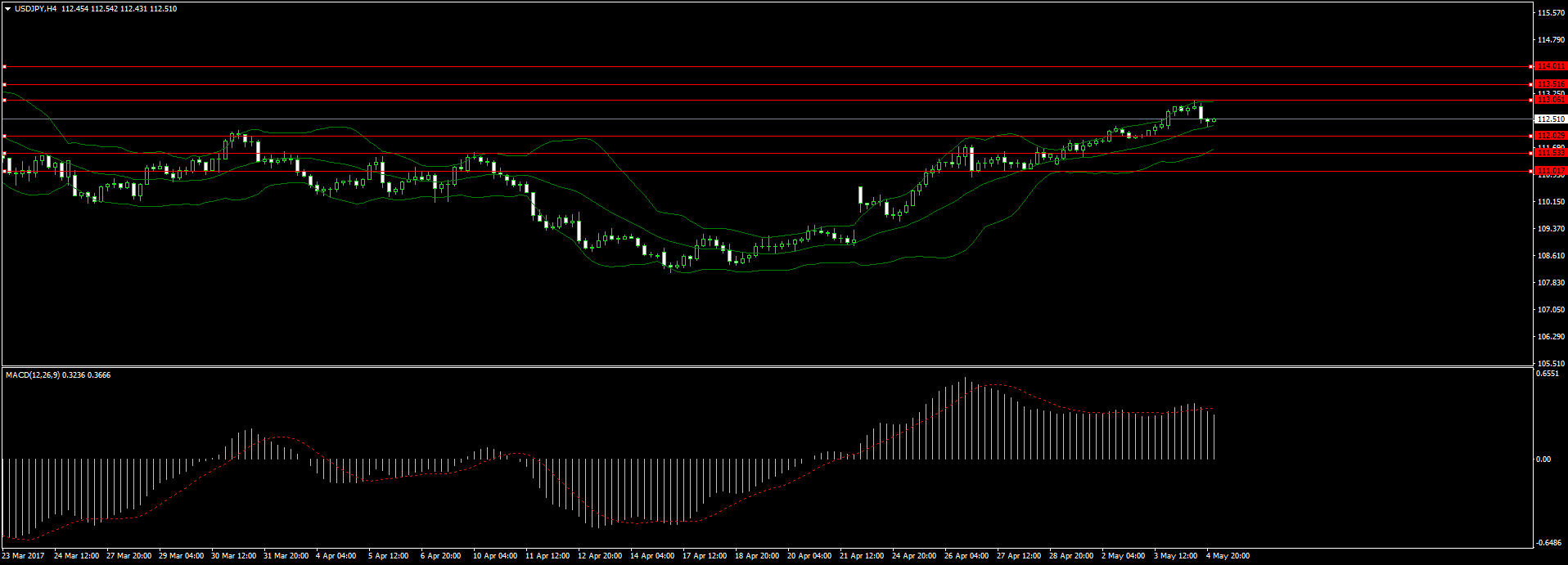Select the 114.011 red price label
The width and height of the screenshot is (1568, 565).
coord(1551,66)
